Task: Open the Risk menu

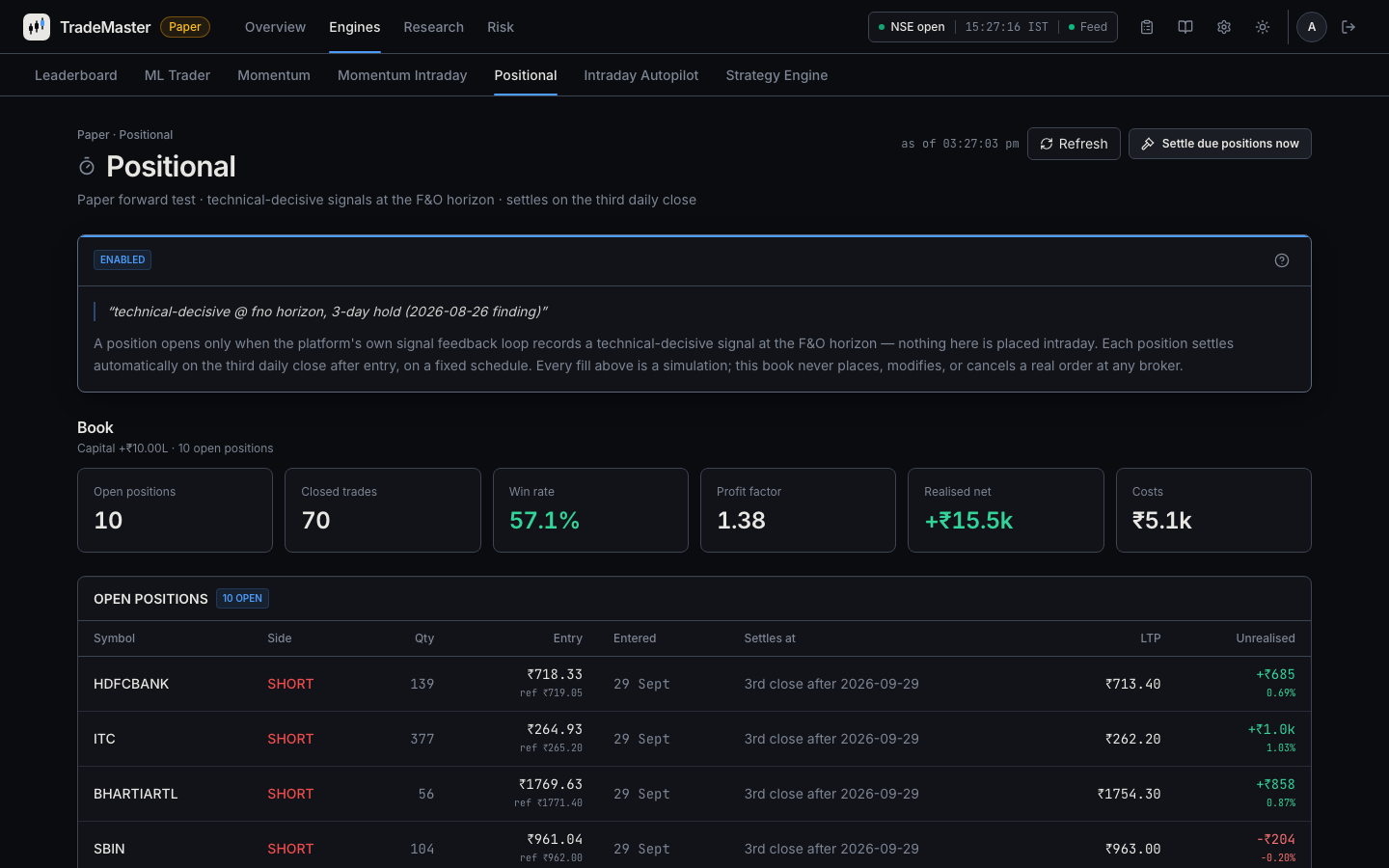Action: click(x=501, y=27)
